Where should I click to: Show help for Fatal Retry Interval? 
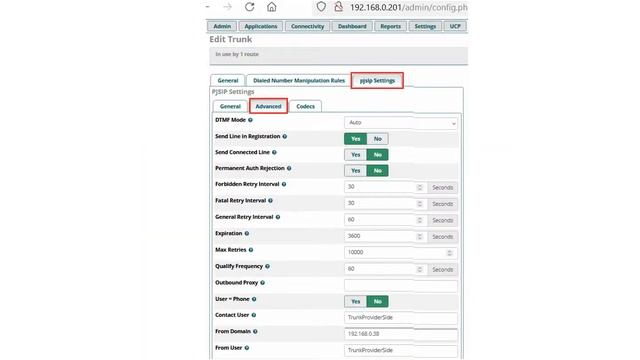[x=270, y=200]
